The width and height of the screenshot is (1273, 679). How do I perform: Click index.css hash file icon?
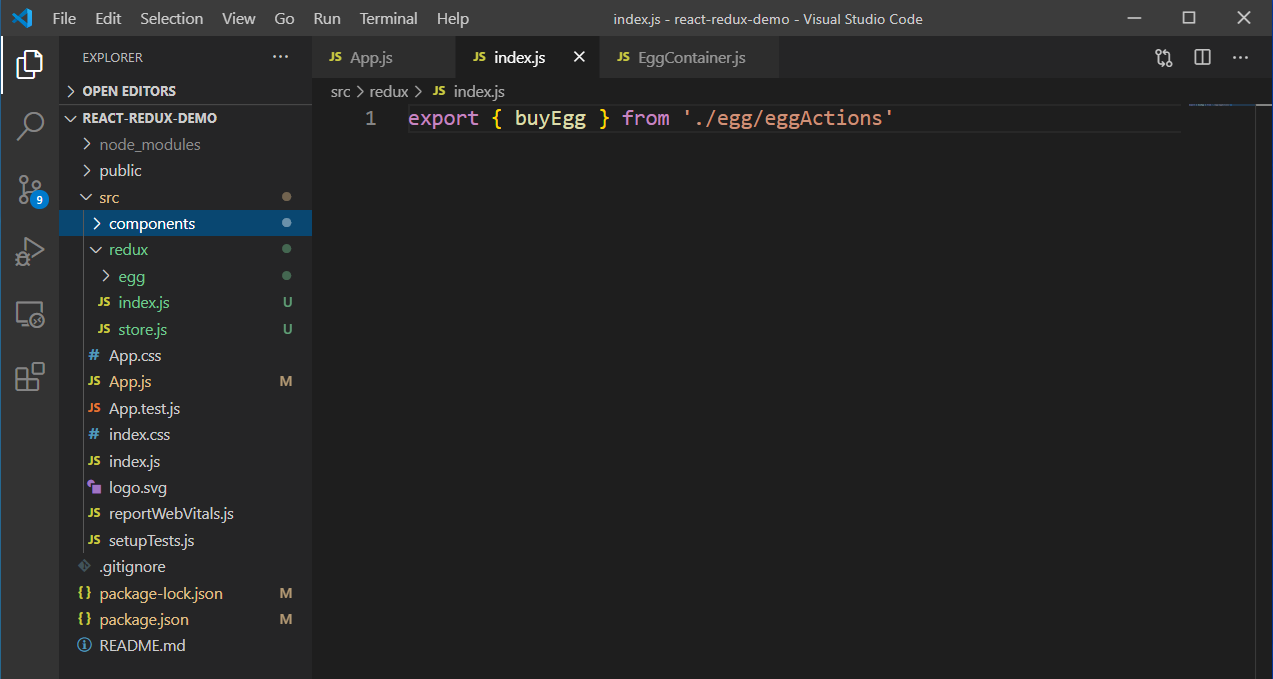pos(94,434)
